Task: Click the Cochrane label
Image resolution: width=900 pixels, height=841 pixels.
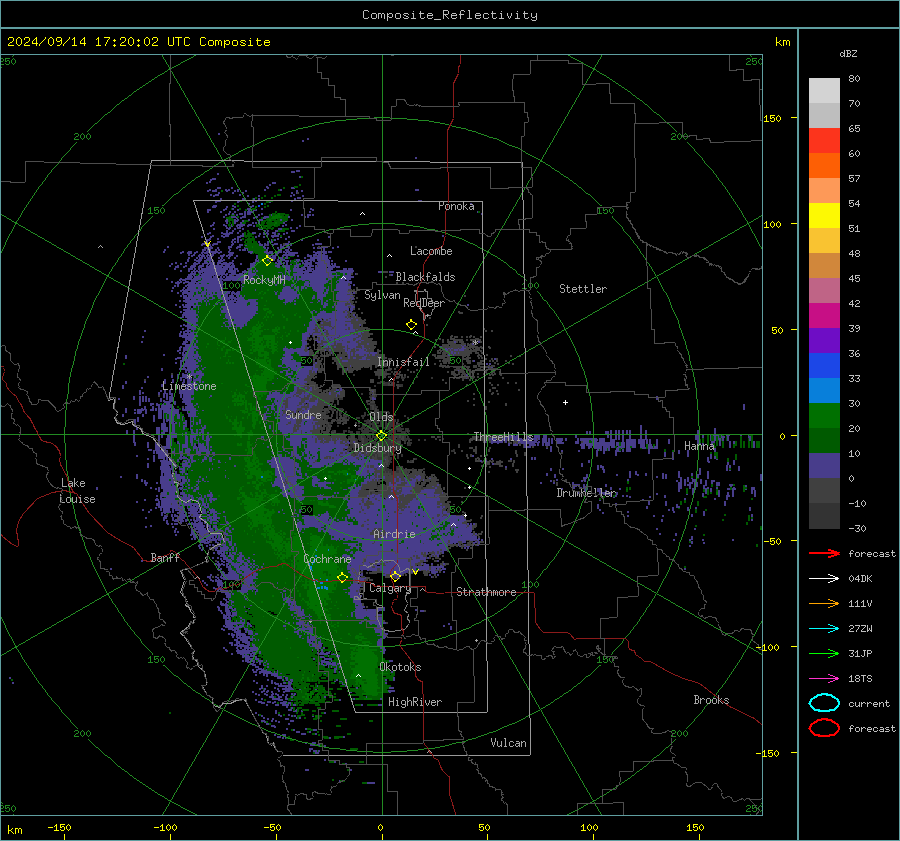Action: pos(327,559)
